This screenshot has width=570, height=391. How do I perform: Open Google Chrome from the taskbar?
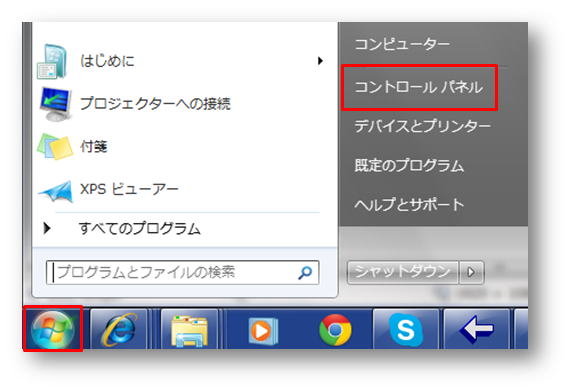[335, 330]
